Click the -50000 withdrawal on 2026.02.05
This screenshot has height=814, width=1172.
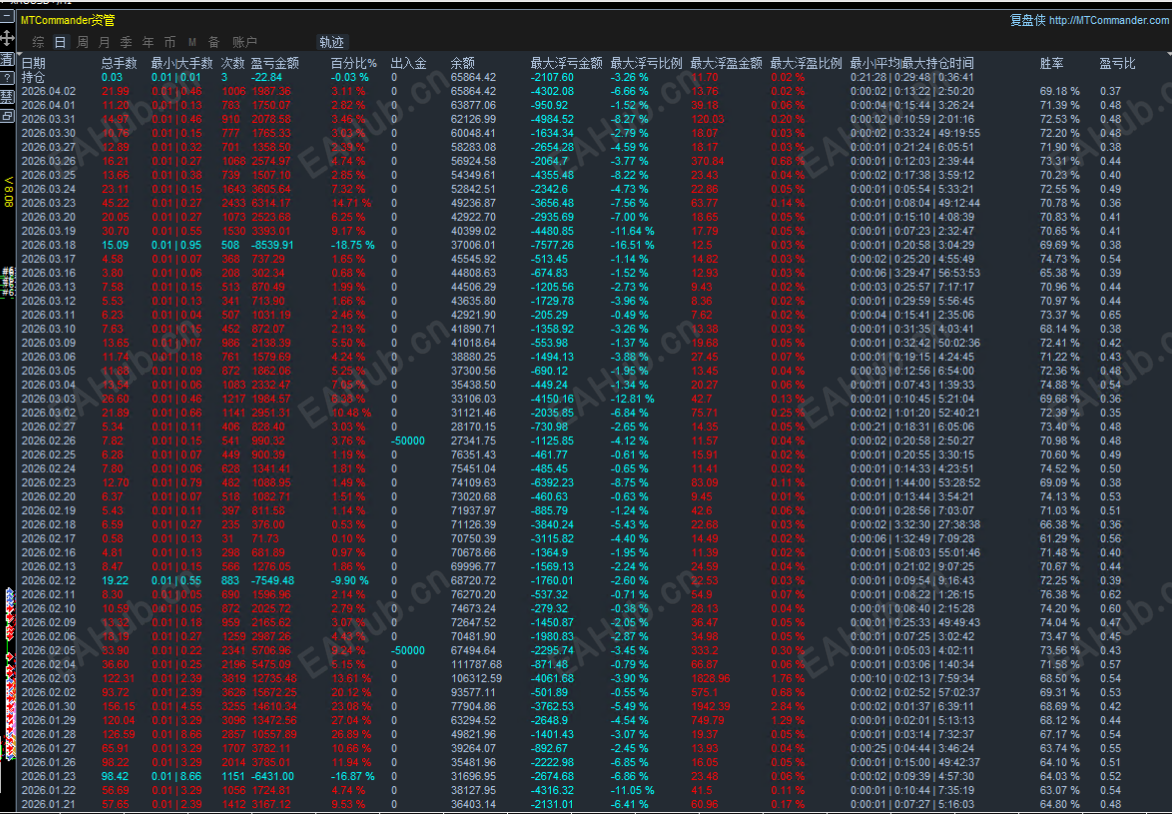tap(407, 650)
